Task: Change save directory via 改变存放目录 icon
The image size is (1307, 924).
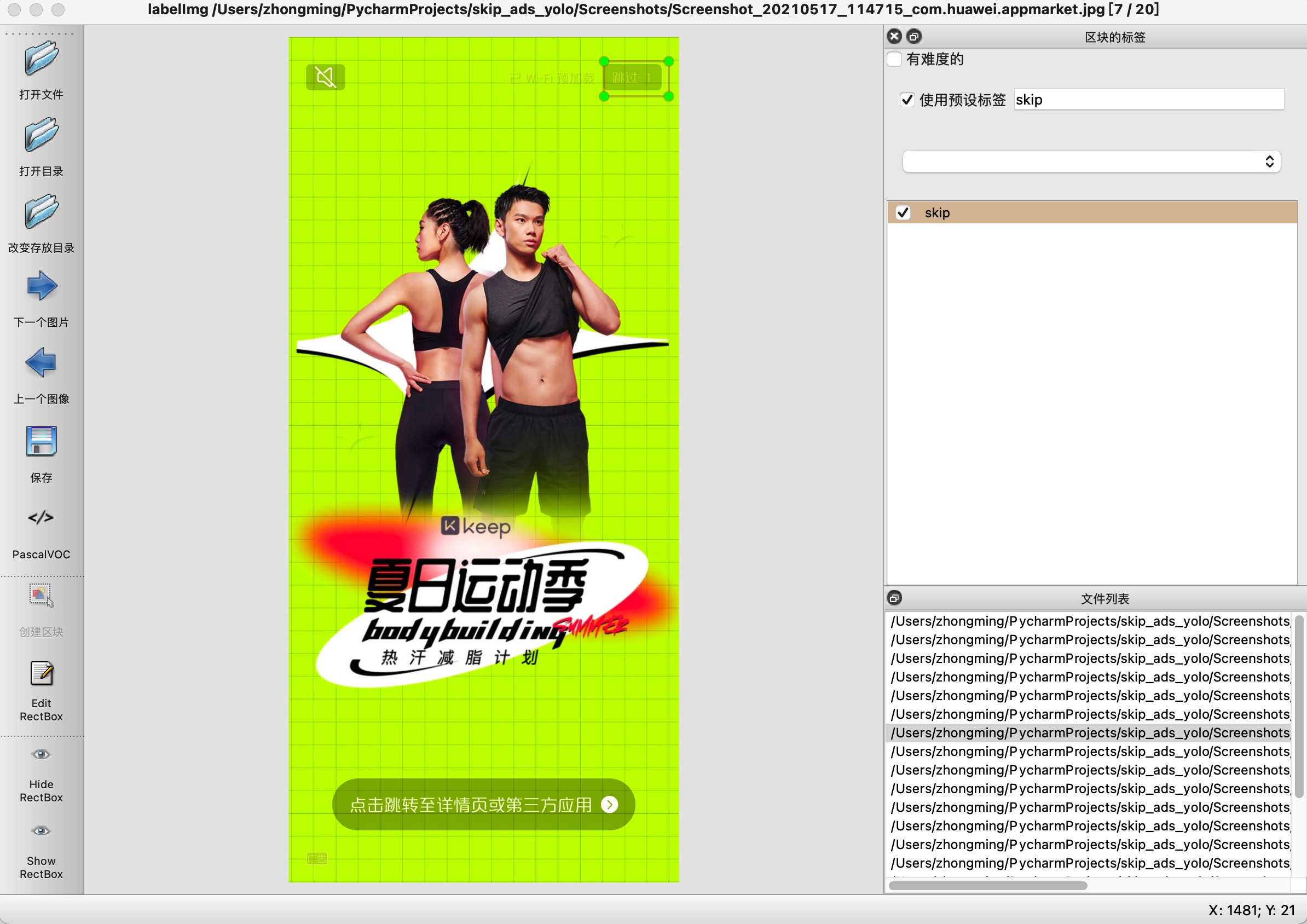Action: pos(41,212)
